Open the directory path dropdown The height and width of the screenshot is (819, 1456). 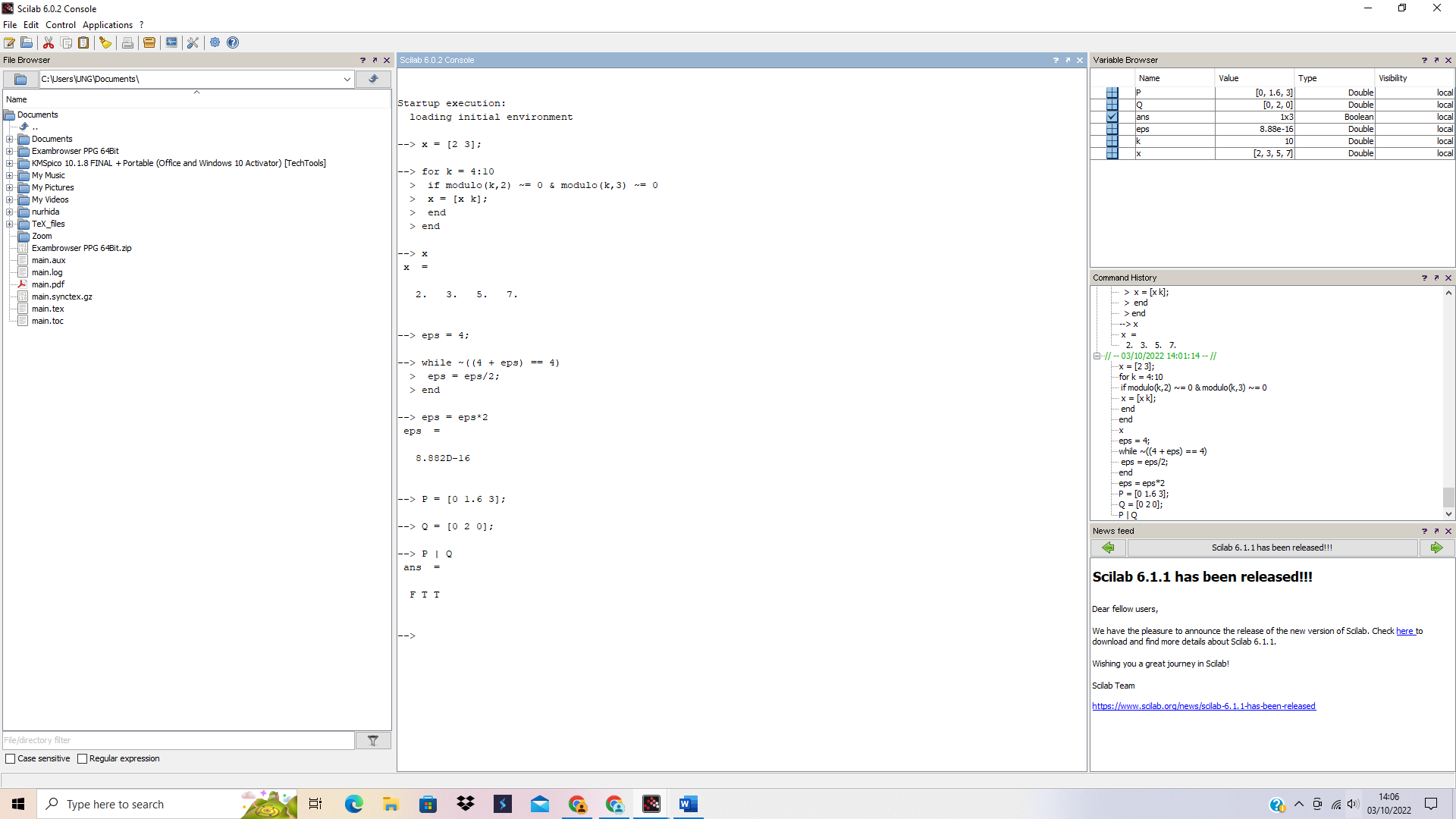click(347, 79)
